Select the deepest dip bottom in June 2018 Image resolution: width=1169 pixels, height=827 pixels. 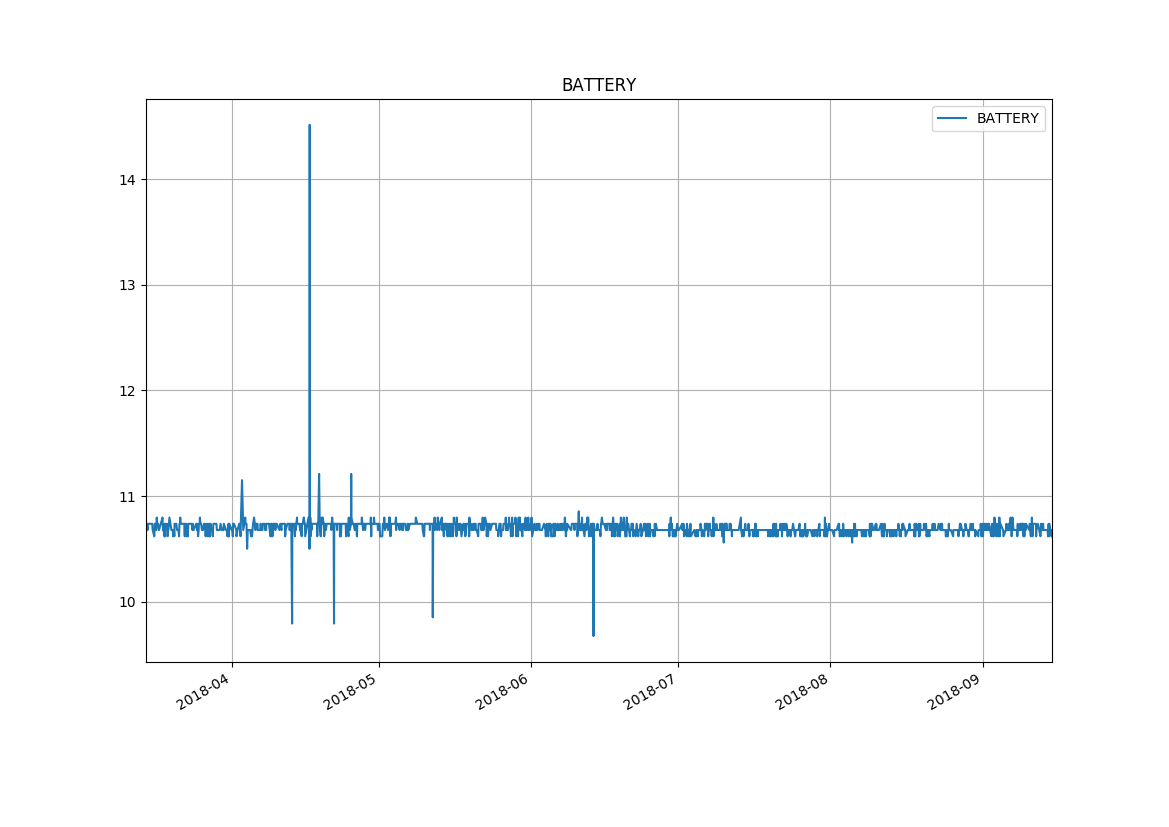click(593, 634)
